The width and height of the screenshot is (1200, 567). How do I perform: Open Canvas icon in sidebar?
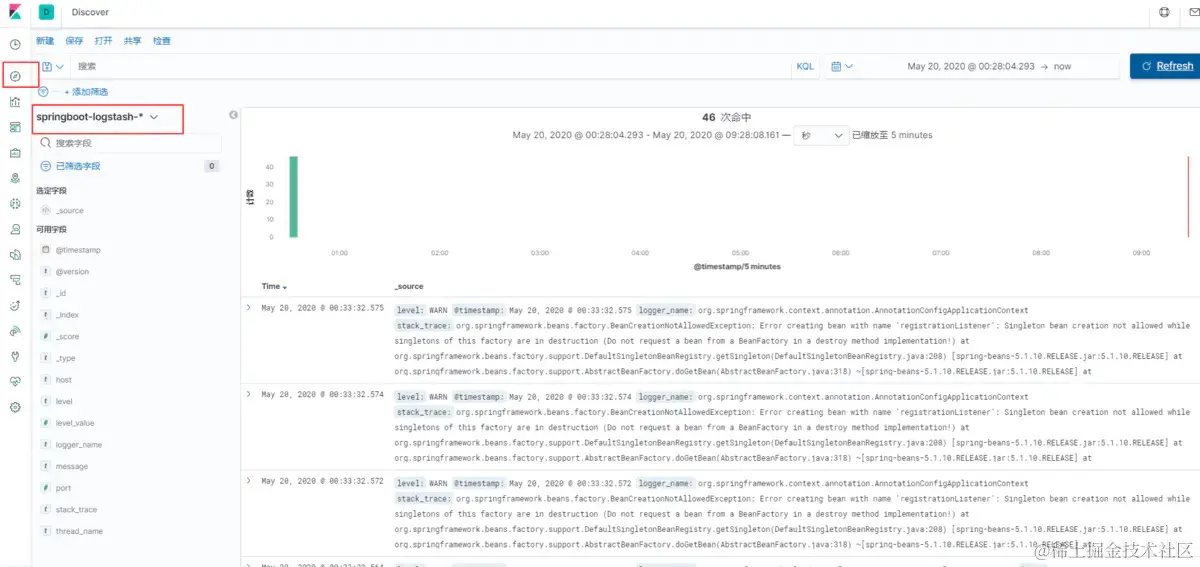tap(15, 153)
